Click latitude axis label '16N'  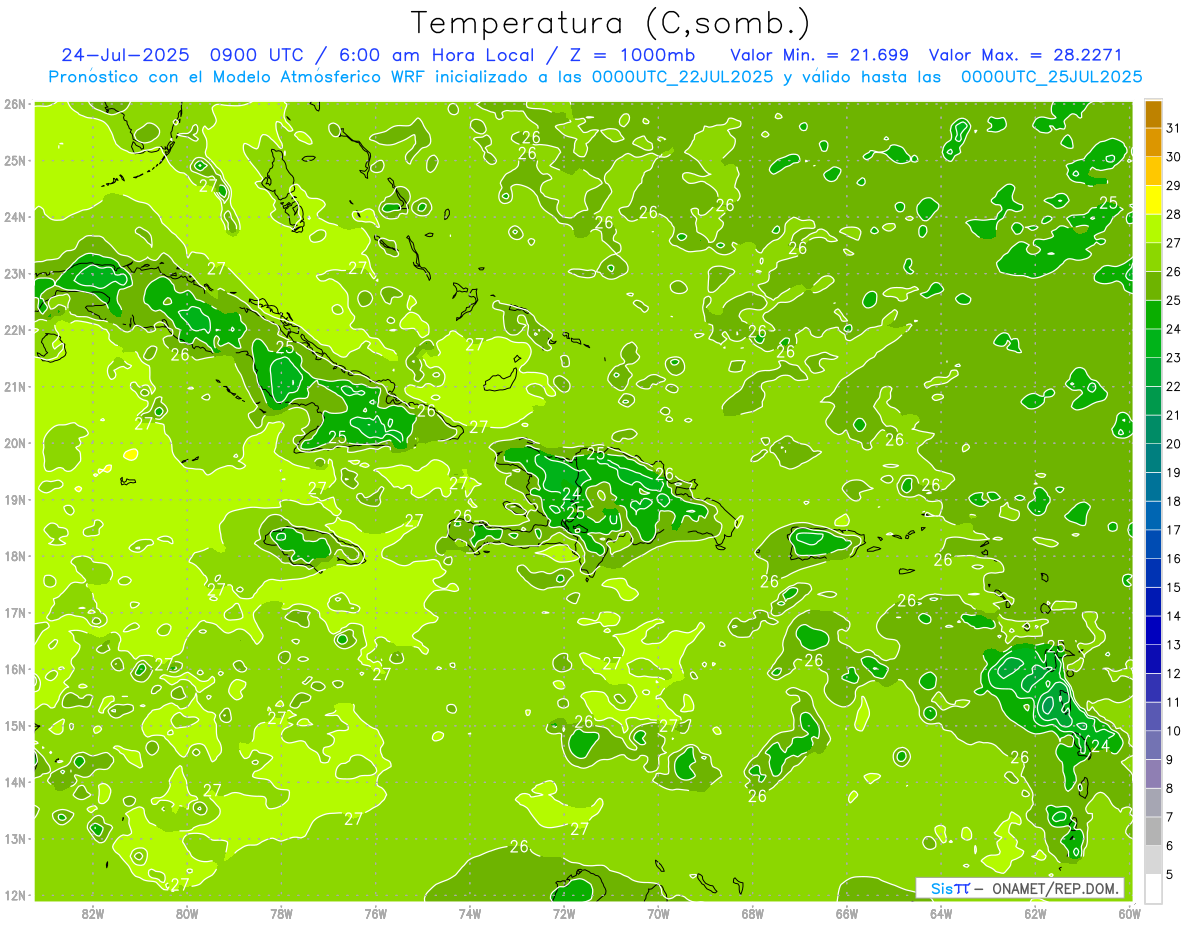(x=15, y=669)
